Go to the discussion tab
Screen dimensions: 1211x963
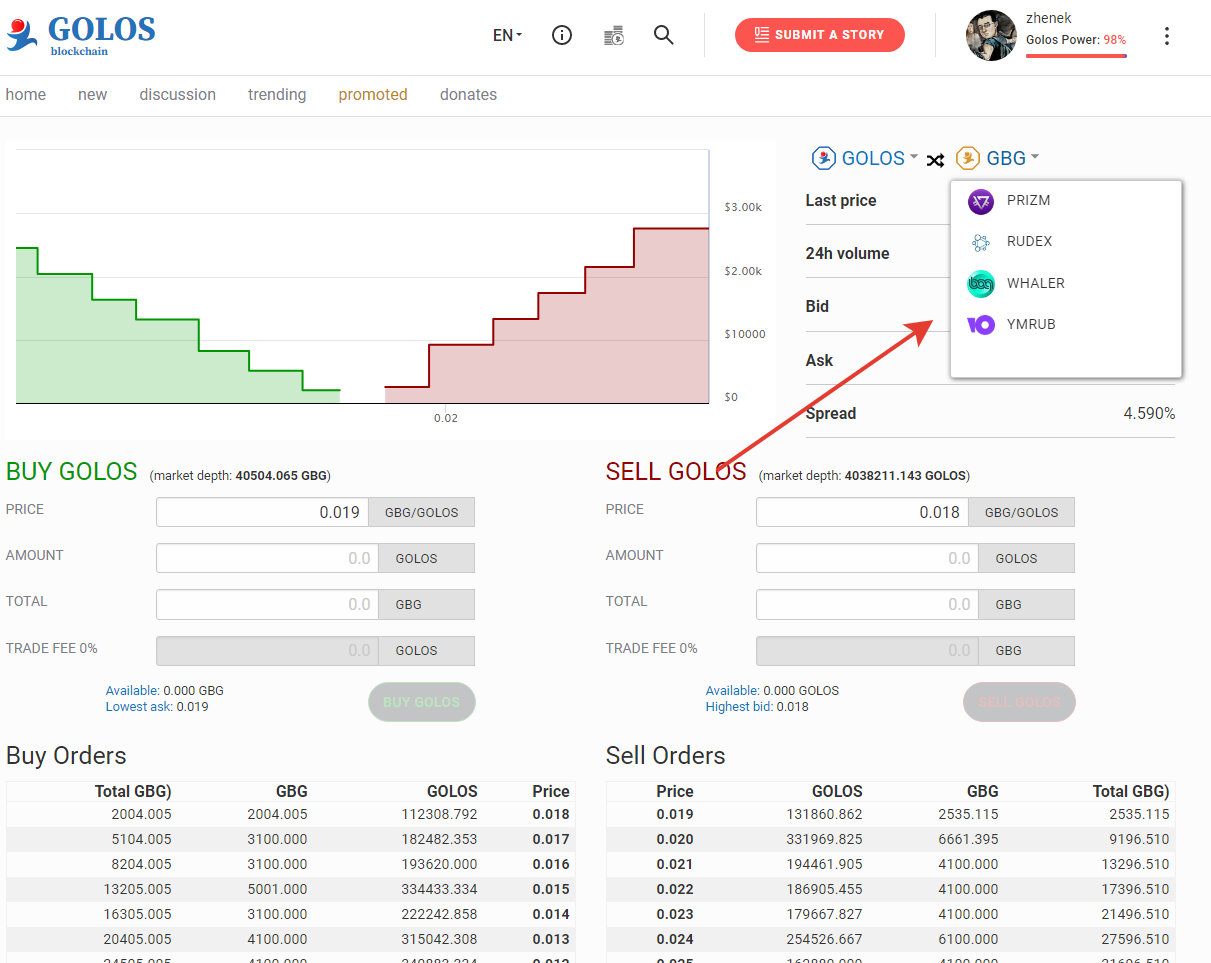coord(178,95)
